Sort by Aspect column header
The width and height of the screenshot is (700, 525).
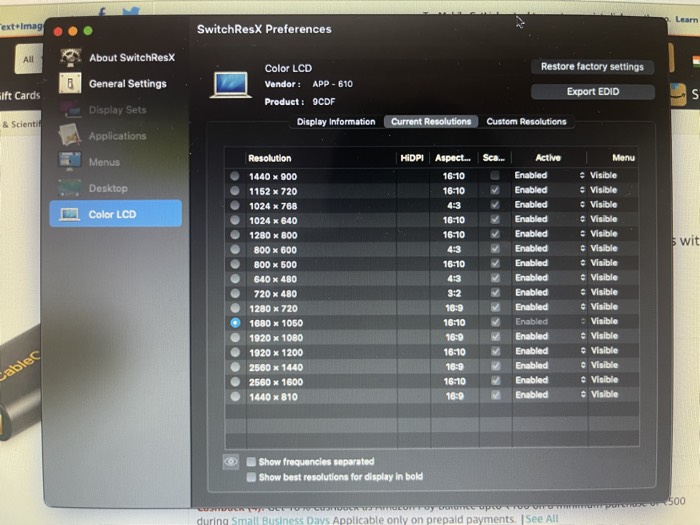[x=453, y=158]
